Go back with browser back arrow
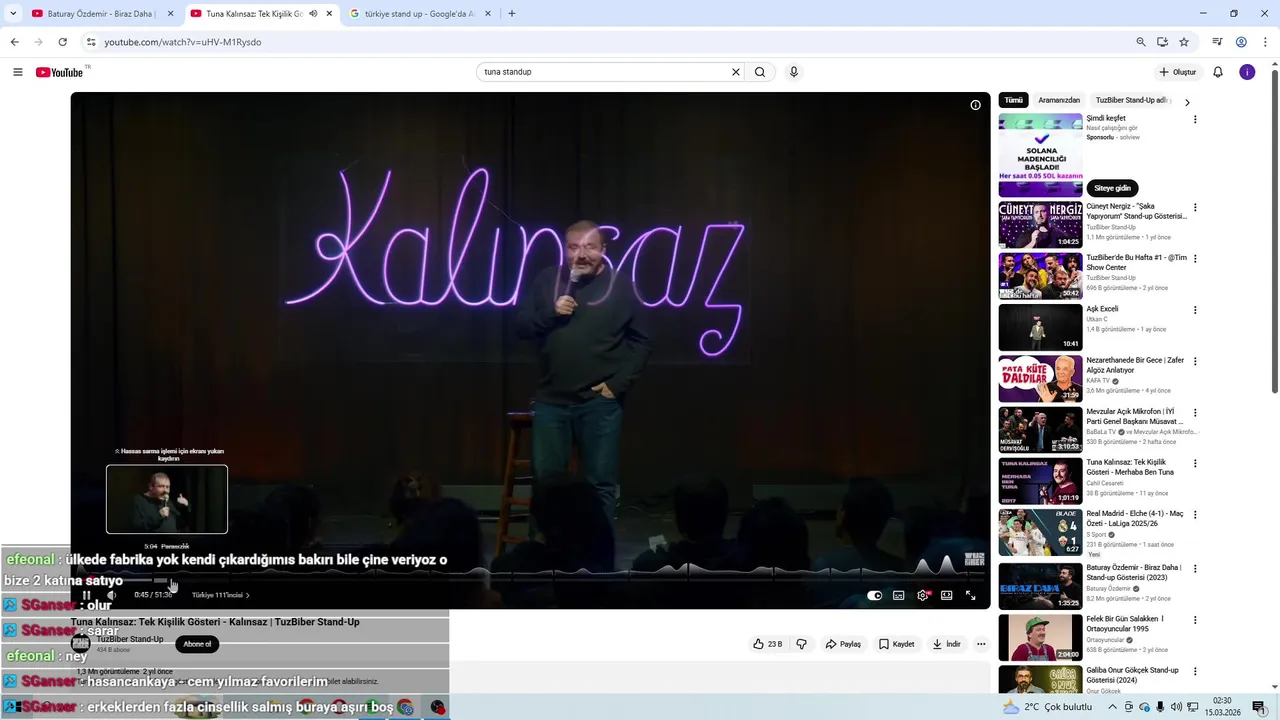1280x720 pixels. click(14, 42)
